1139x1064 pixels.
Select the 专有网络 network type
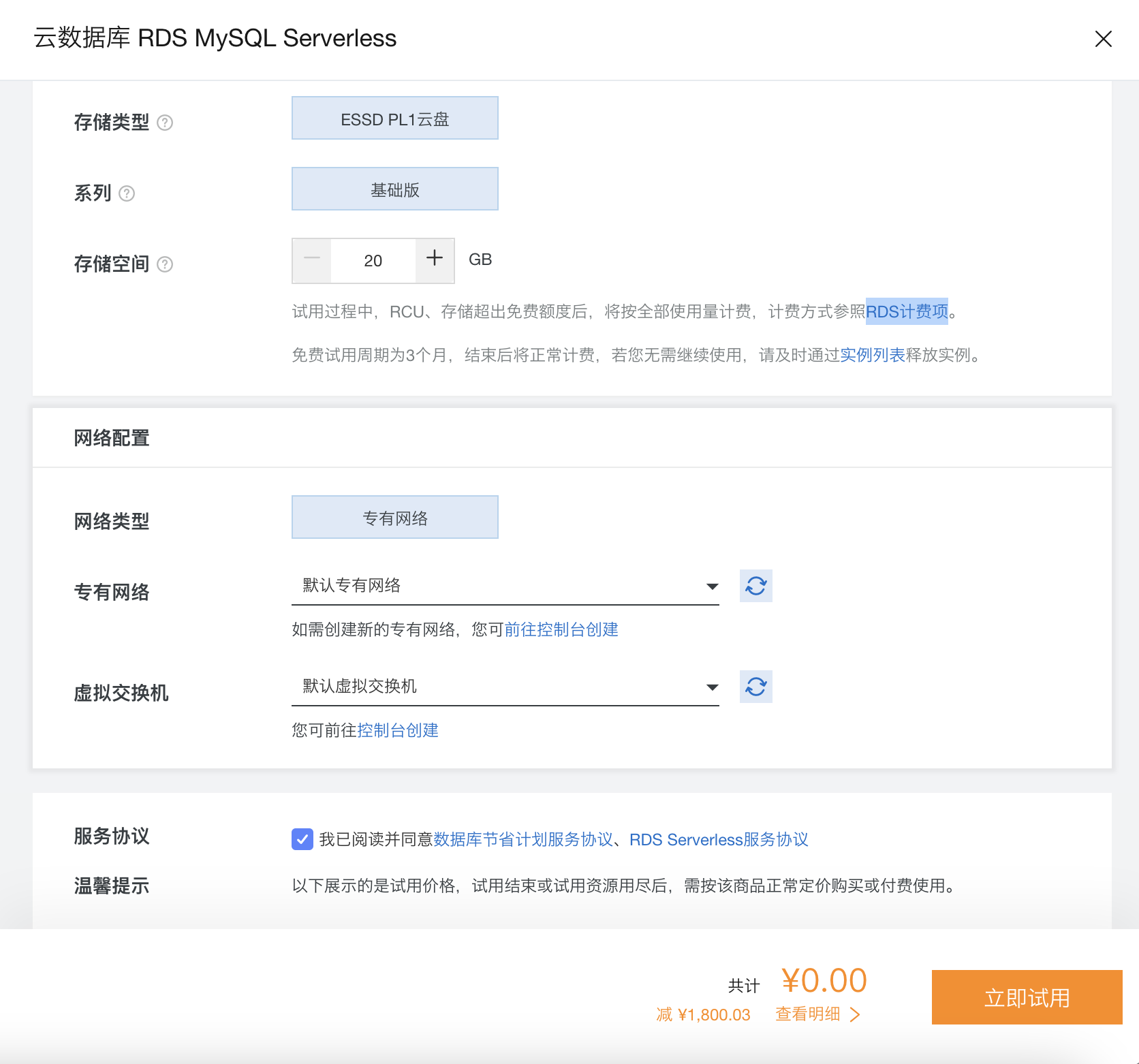[394, 516]
